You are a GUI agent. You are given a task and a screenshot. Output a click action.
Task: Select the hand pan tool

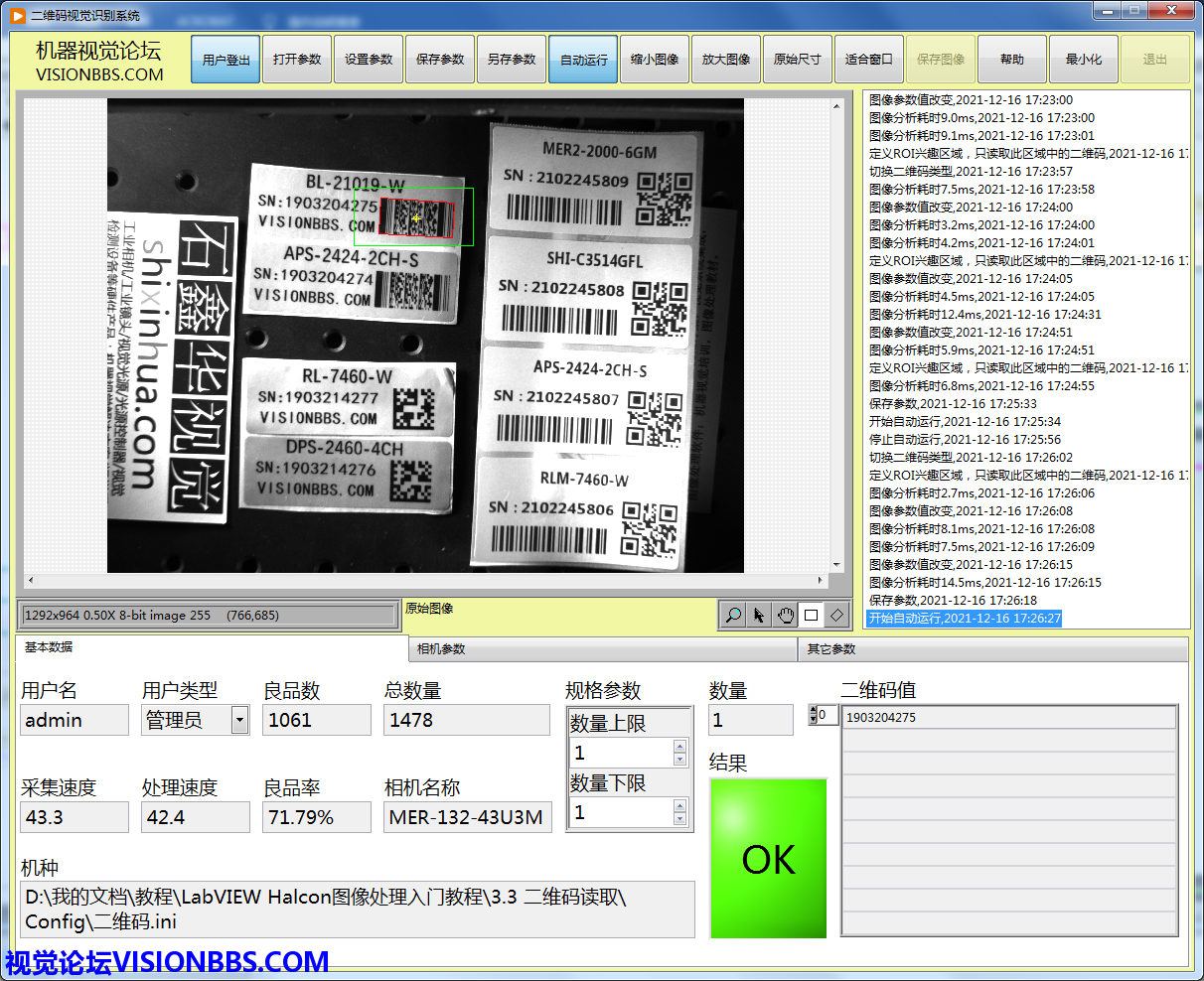point(785,616)
